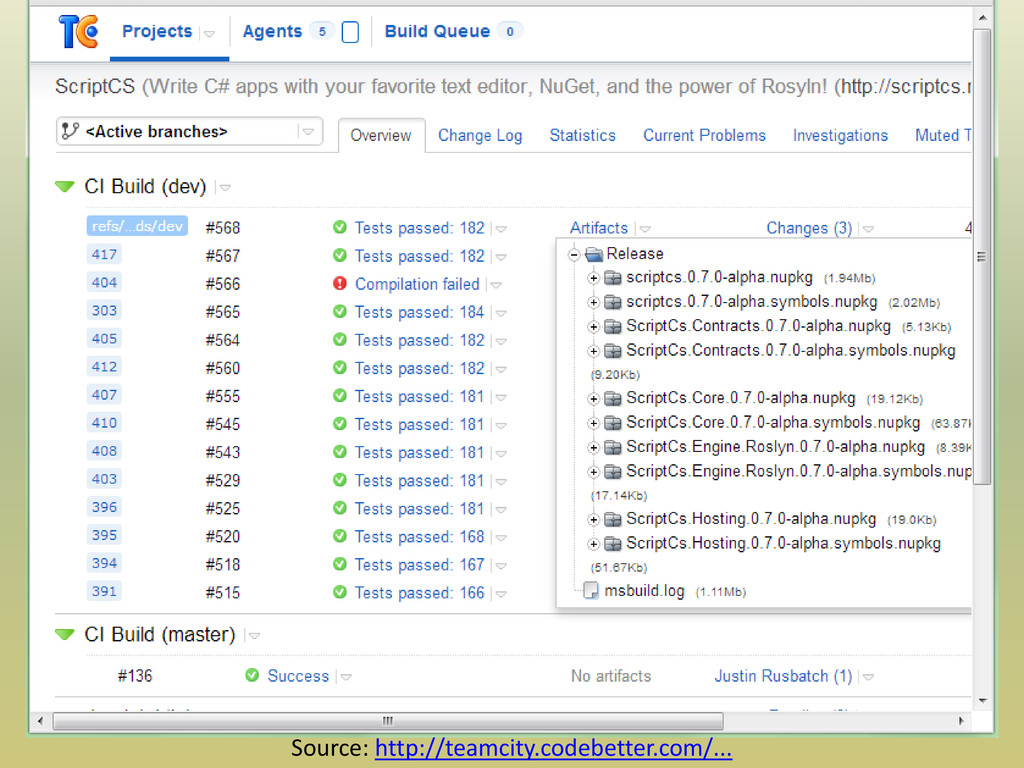This screenshot has width=1024, height=768.
Task: Click the Release folder icon
Action: pyautogui.click(x=594, y=253)
